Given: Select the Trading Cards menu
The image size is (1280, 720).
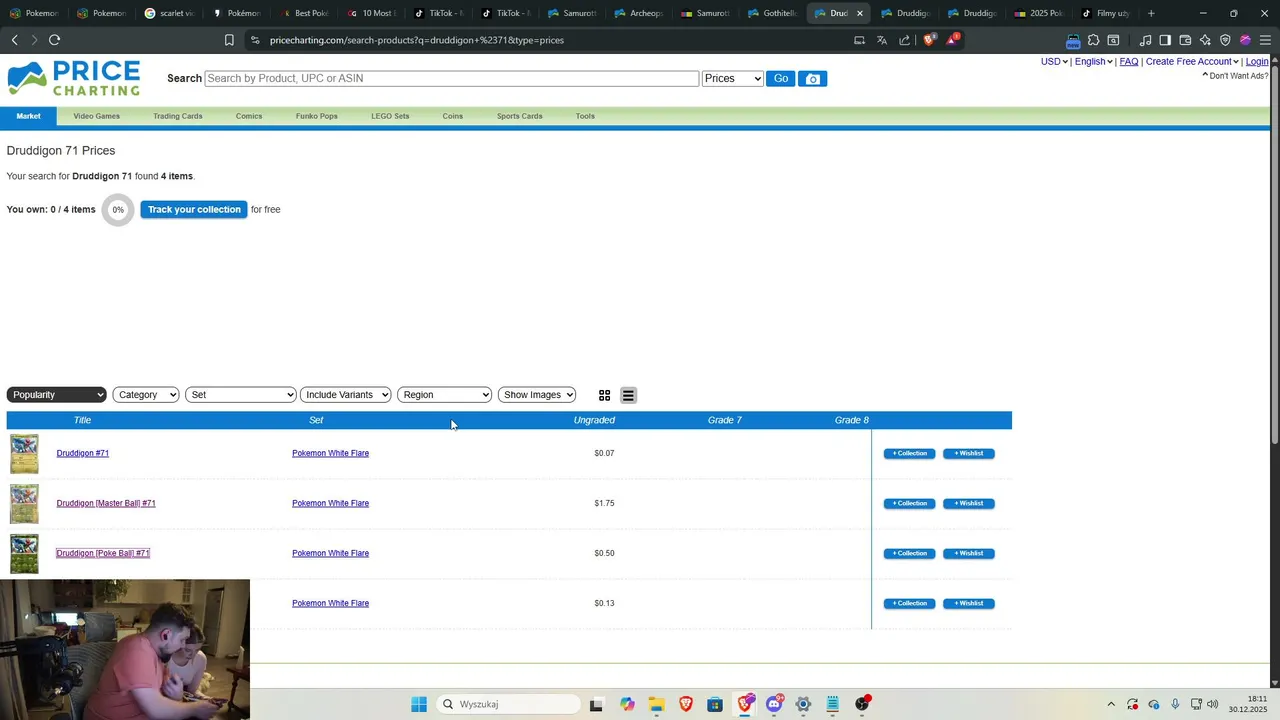Looking at the screenshot, I should point(178,116).
